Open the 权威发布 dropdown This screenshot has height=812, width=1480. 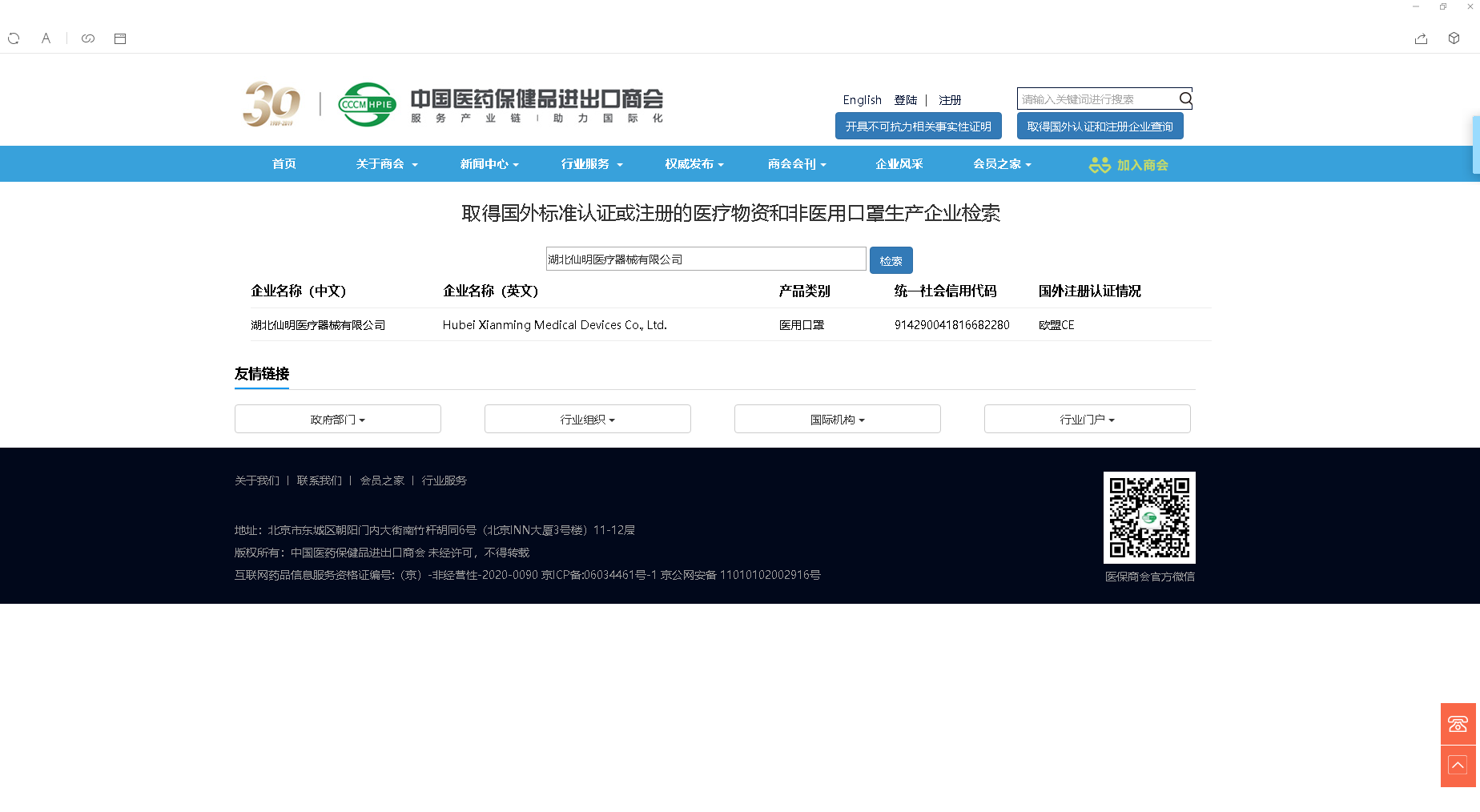(694, 164)
